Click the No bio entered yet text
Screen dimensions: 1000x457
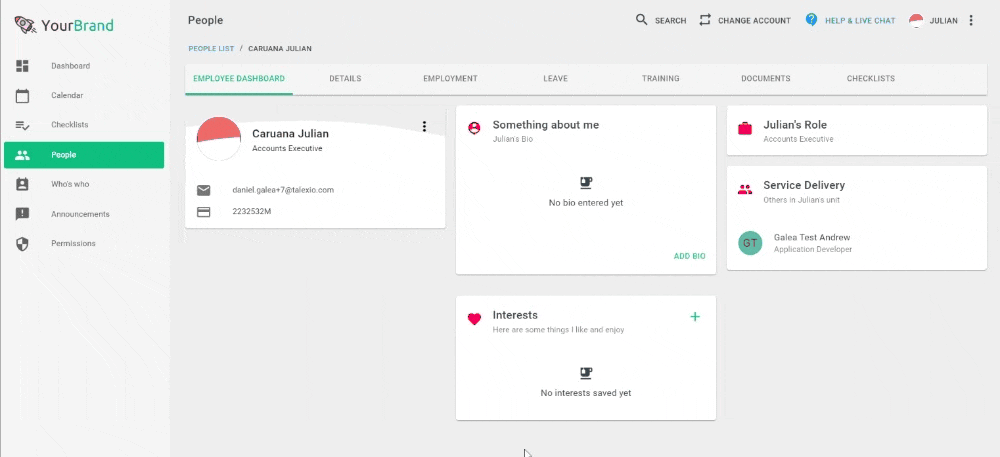click(x=585, y=203)
